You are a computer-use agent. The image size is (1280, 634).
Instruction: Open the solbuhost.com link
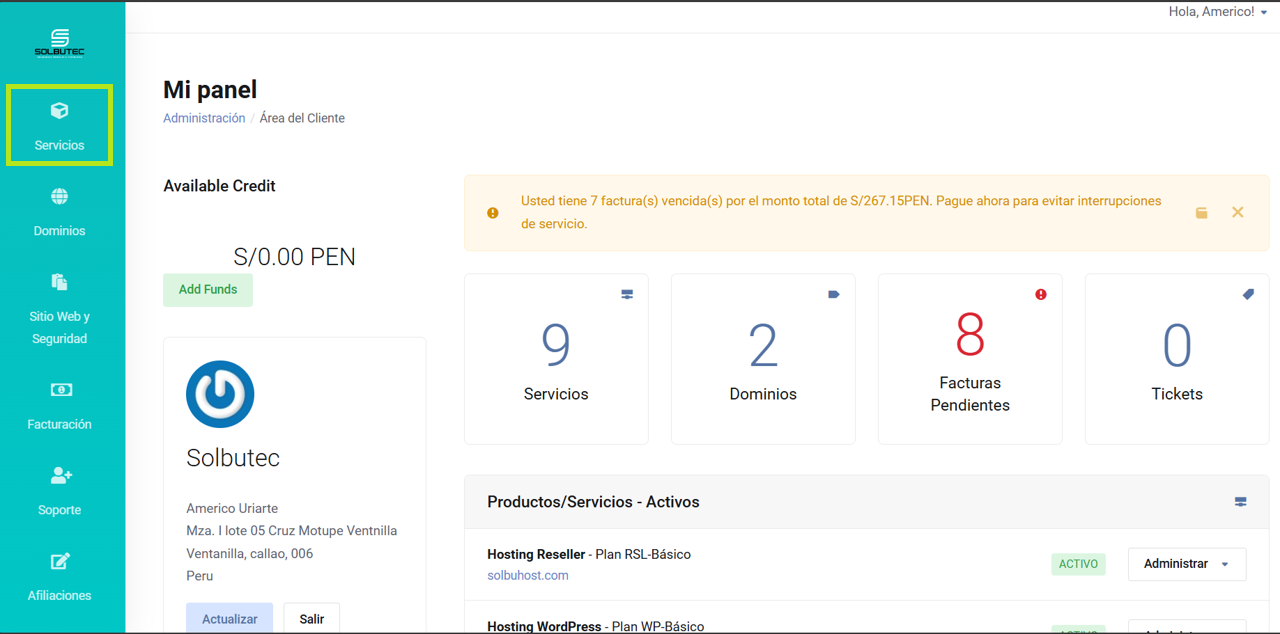coord(528,575)
